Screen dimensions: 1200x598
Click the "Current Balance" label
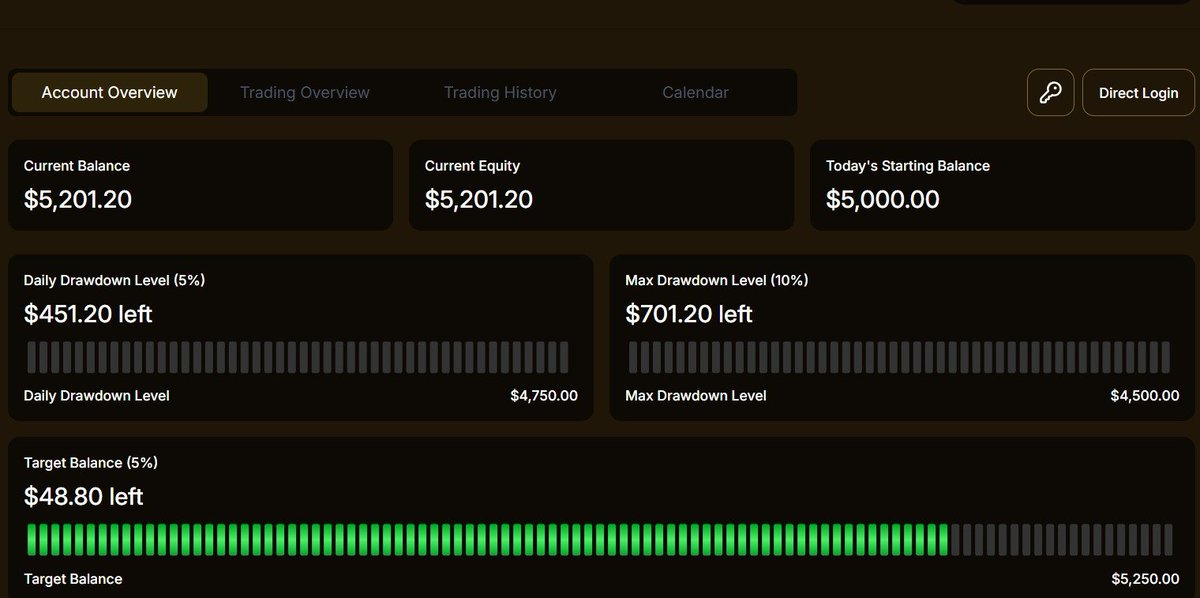[x=77, y=166]
